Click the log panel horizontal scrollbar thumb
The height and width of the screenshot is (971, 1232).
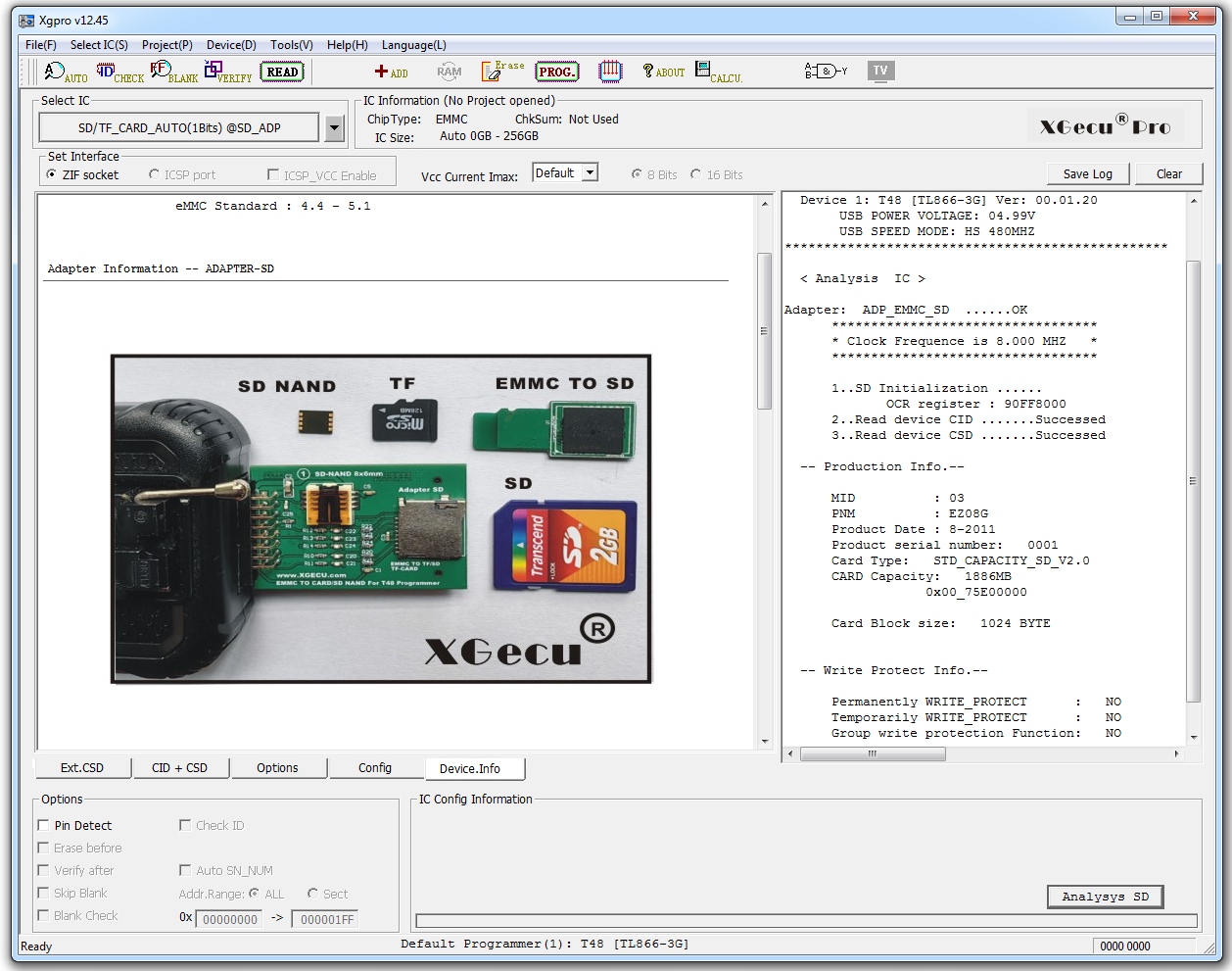(x=873, y=754)
